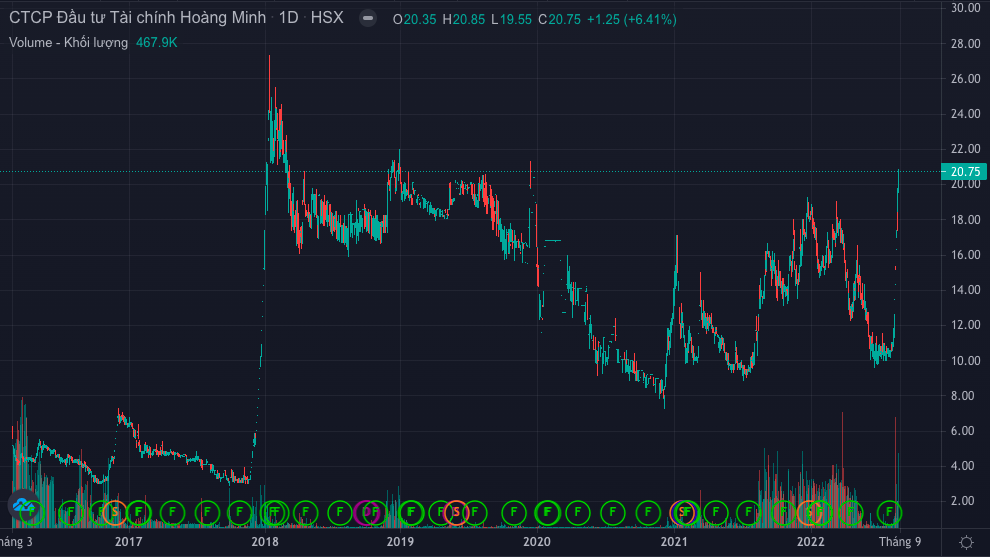Image resolution: width=990 pixels, height=557 pixels.
Task: Click the logo badge in bottom-left corner
Action: [x=24, y=508]
